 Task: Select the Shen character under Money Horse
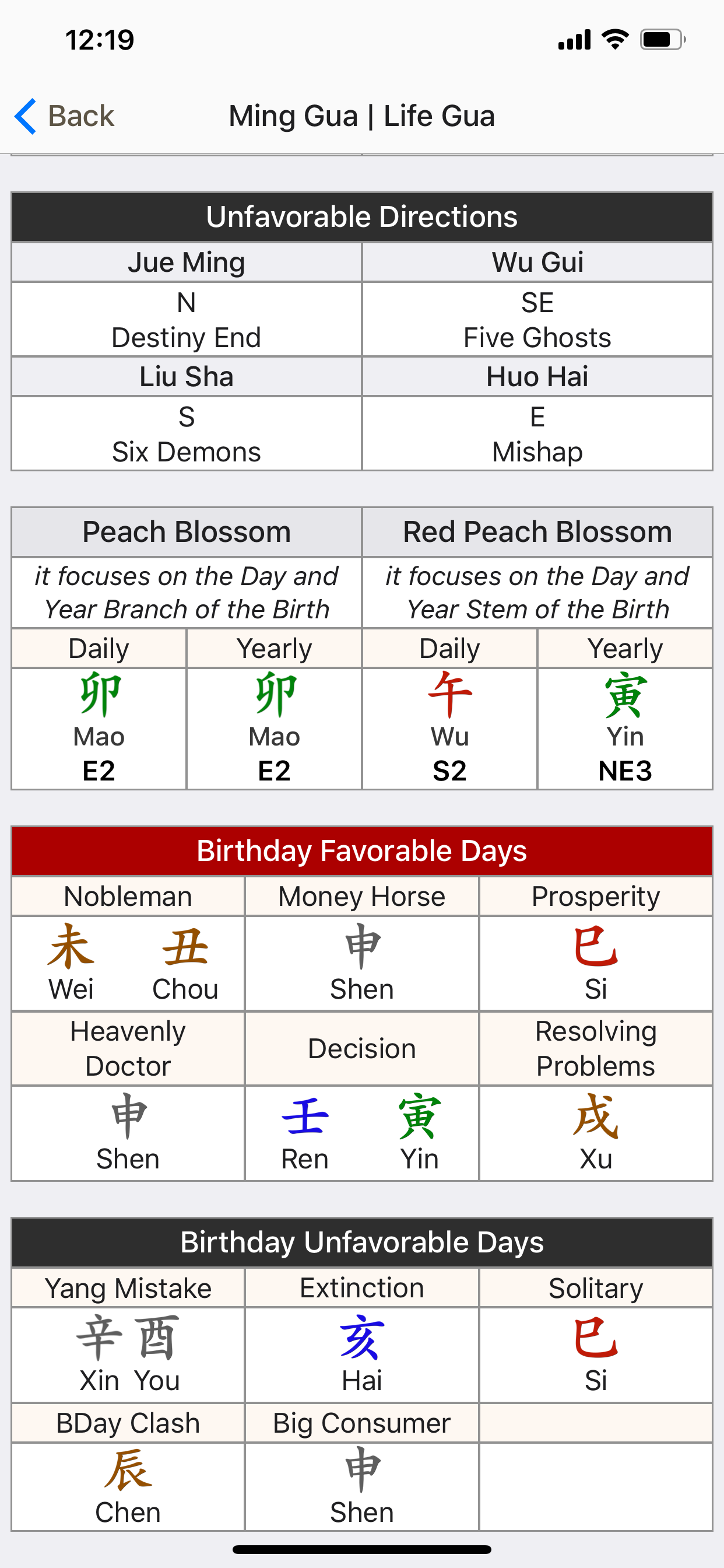click(362, 947)
